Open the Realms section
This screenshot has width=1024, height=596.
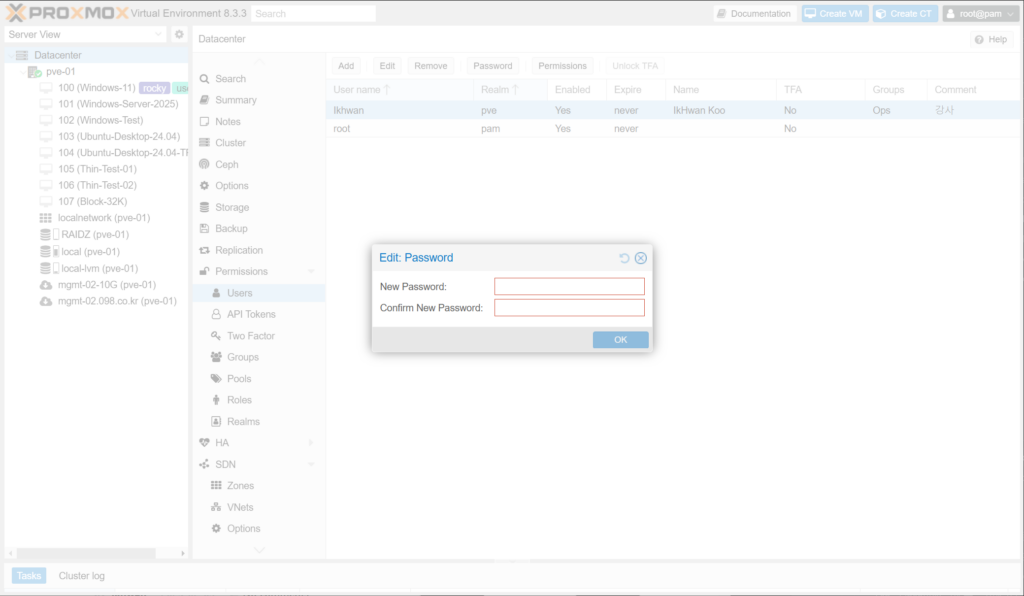pos(243,422)
